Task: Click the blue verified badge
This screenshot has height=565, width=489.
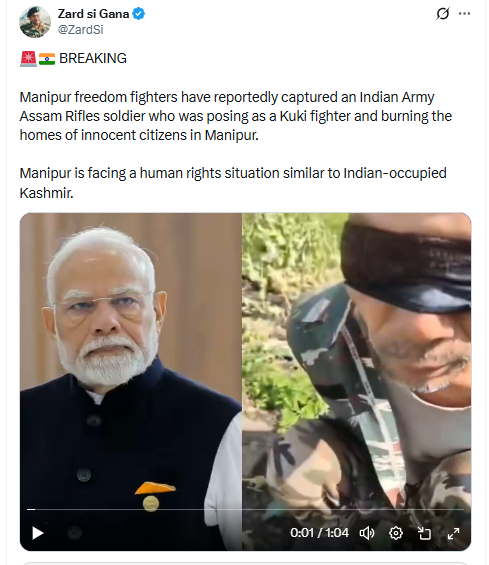Action: 138,14
